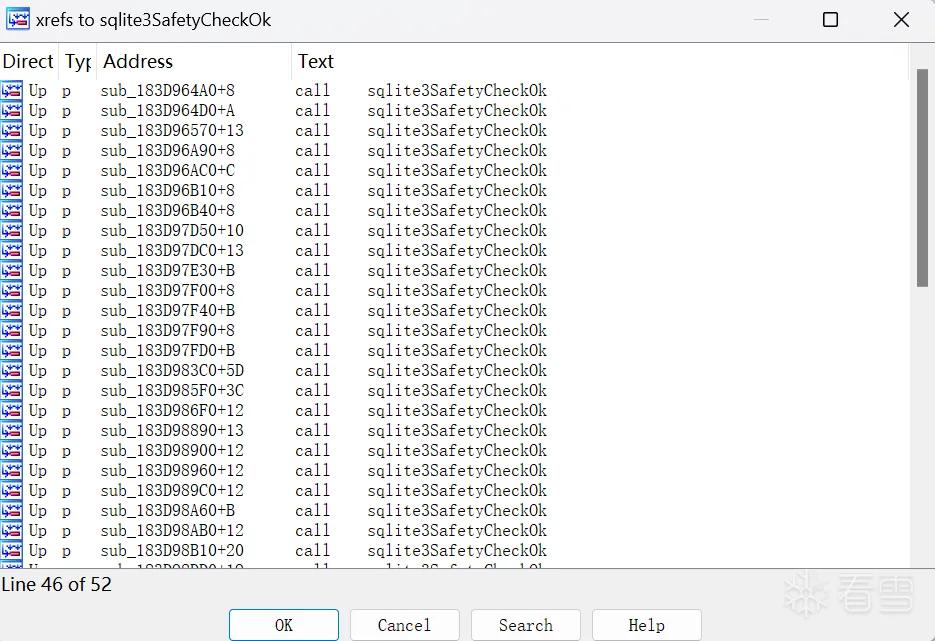Dismiss the dialog with Cancel

point(404,625)
